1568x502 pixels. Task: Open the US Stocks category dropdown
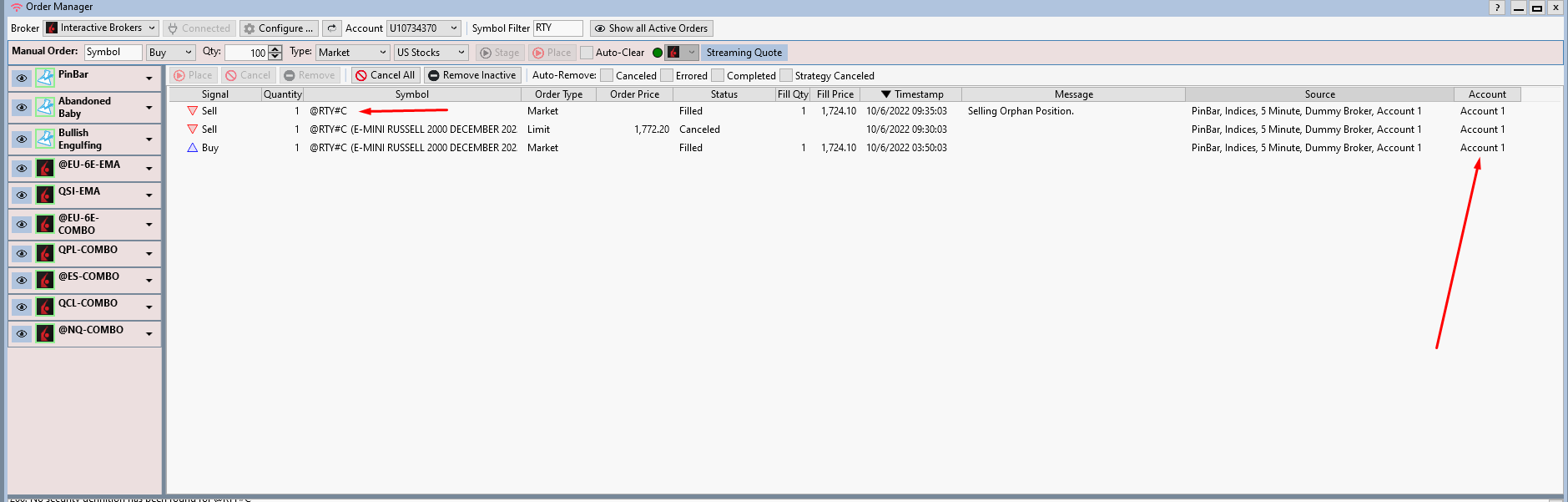431,53
